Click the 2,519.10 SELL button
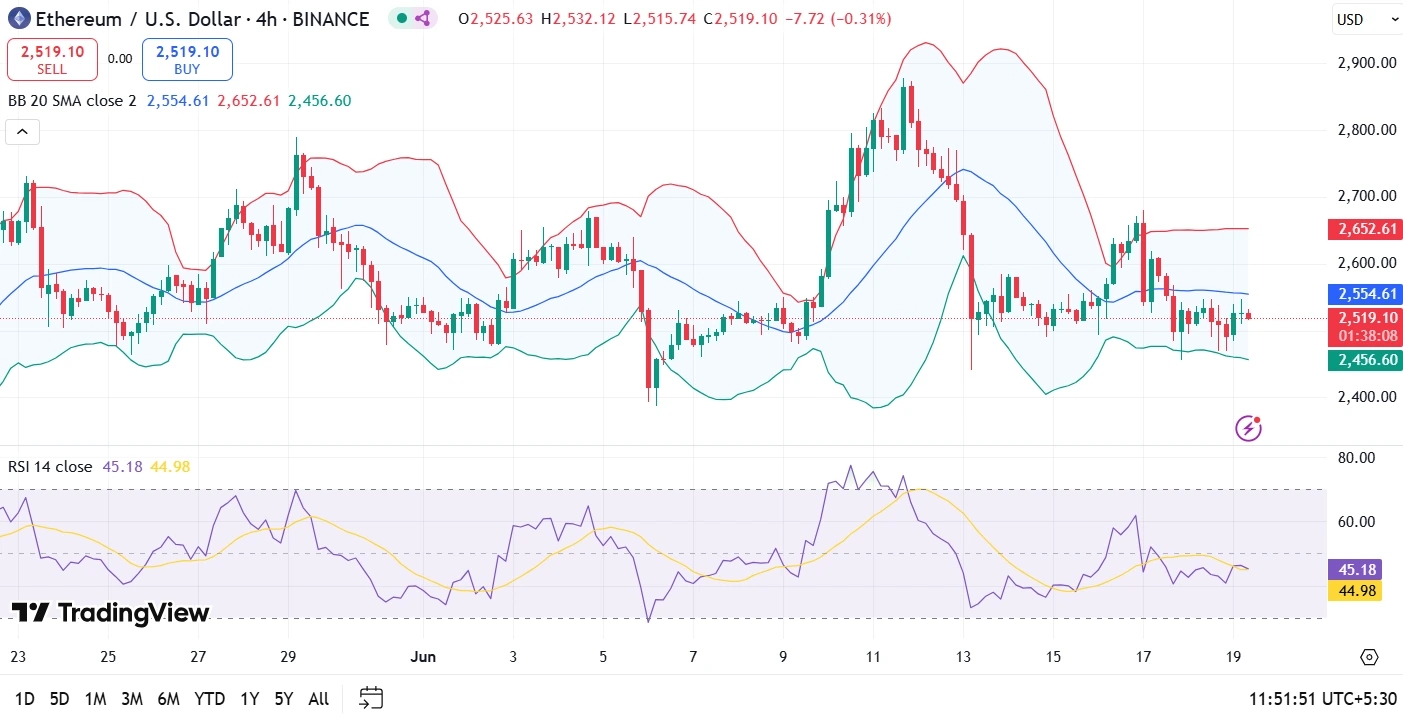Image resolution: width=1403 pixels, height=715 pixels. click(52, 59)
